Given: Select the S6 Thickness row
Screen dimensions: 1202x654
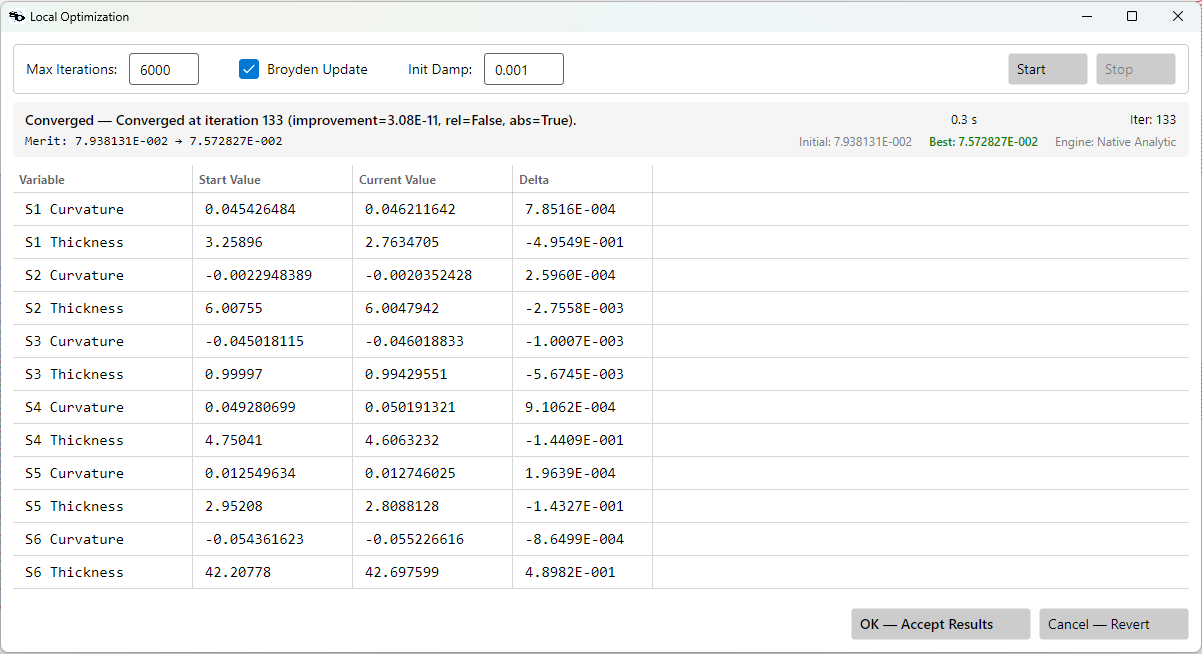Looking at the screenshot, I should [x=600, y=572].
